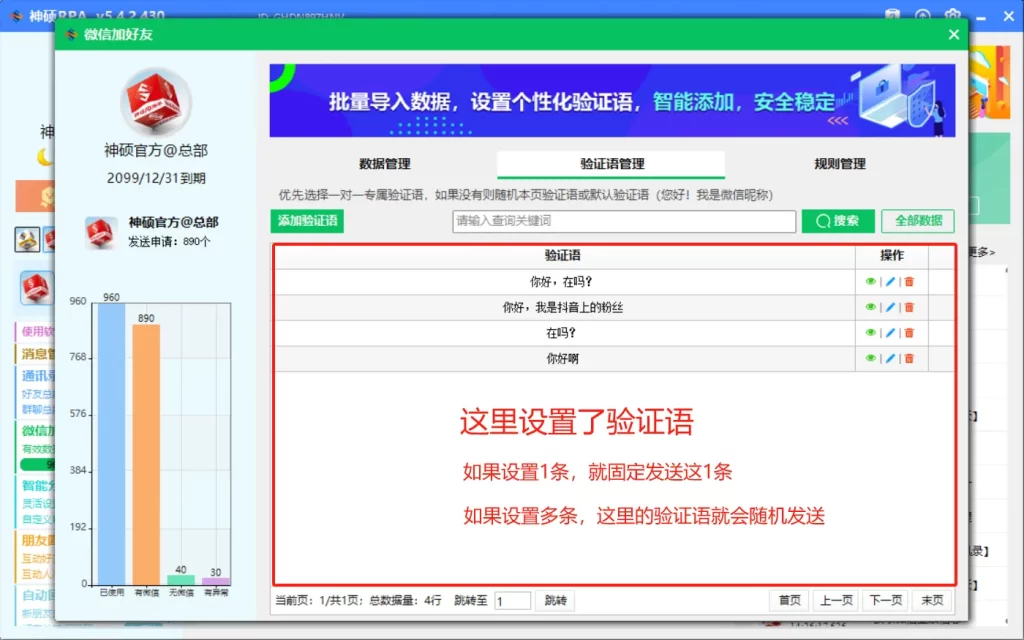Edit the phrase 你好，我是抖音上的粉丝 with pencil icon
Screen dimensions: 1024x640
point(890,307)
